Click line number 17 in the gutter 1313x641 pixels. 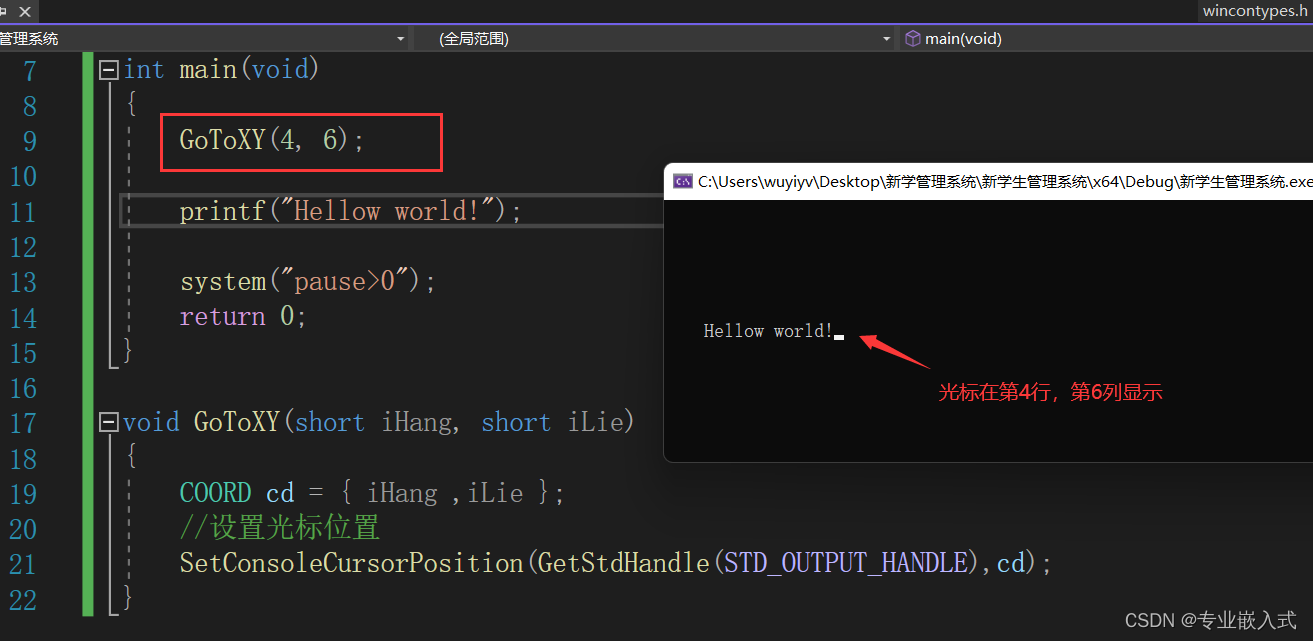[x=23, y=424]
